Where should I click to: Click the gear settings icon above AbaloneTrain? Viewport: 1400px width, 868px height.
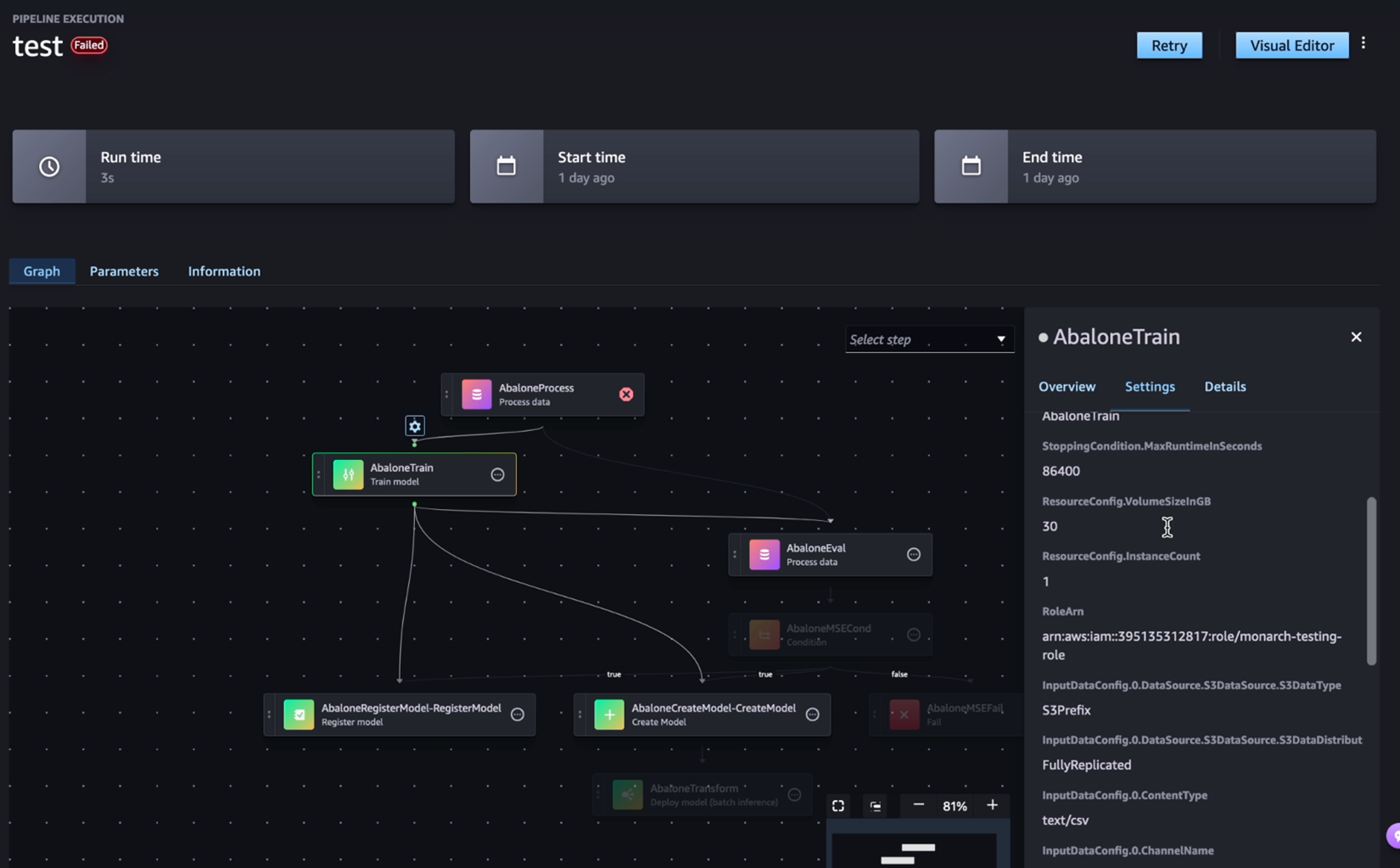(x=414, y=425)
